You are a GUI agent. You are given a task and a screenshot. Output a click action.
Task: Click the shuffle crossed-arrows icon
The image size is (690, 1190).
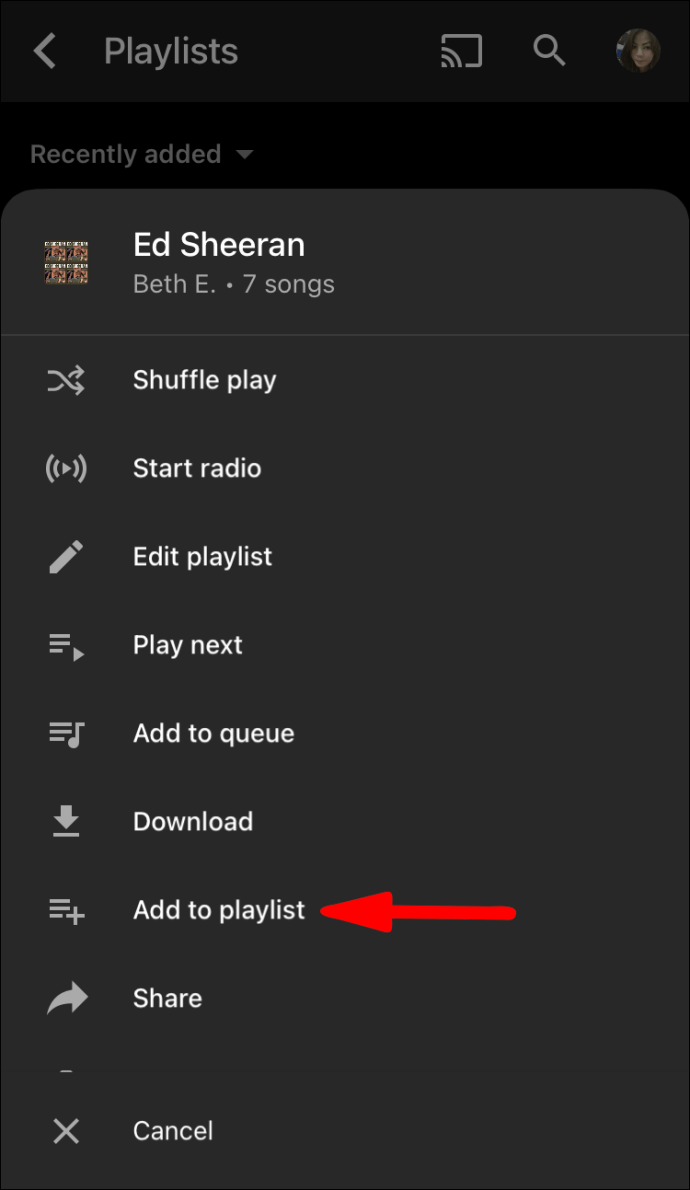[x=66, y=380]
